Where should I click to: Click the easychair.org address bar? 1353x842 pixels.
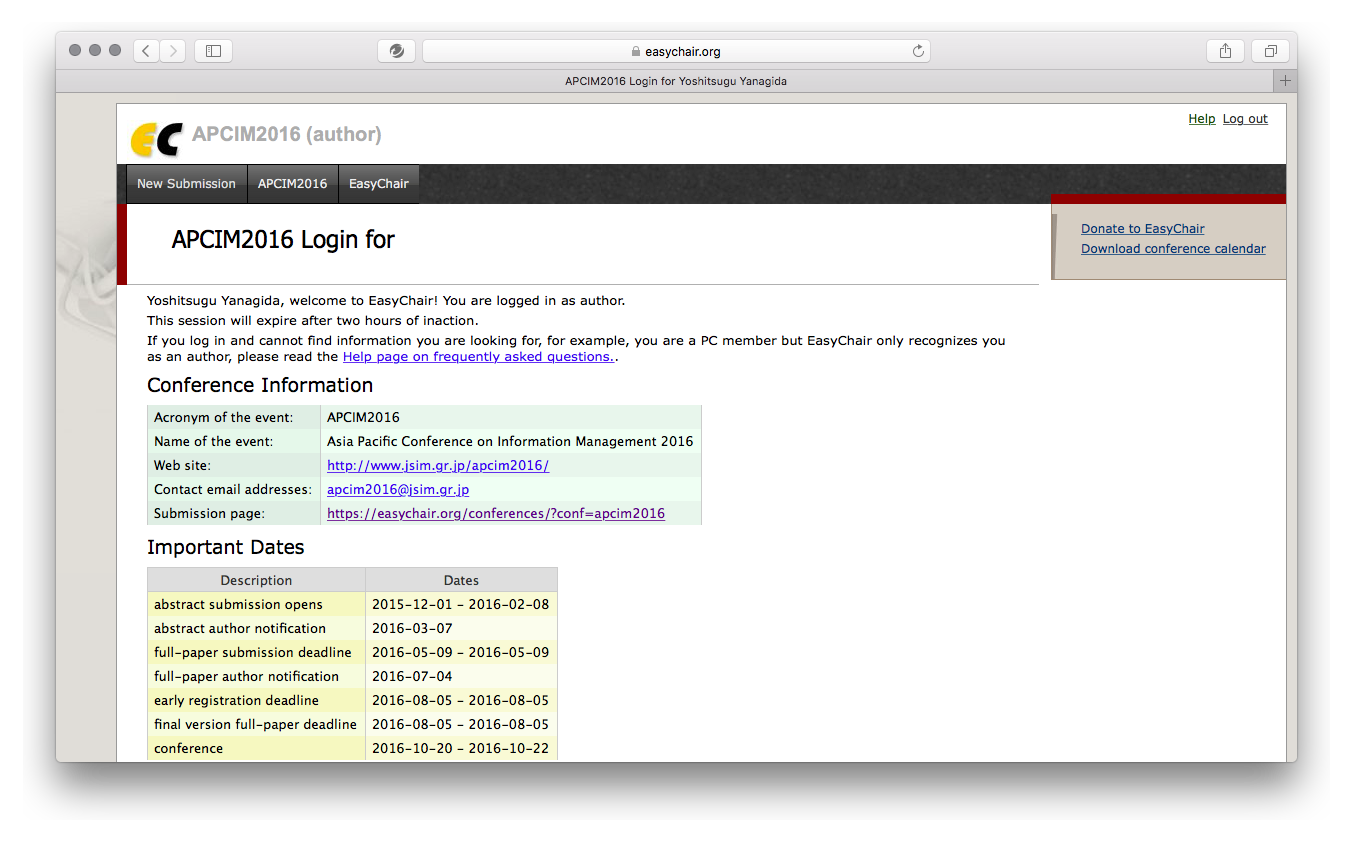[x=676, y=51]
